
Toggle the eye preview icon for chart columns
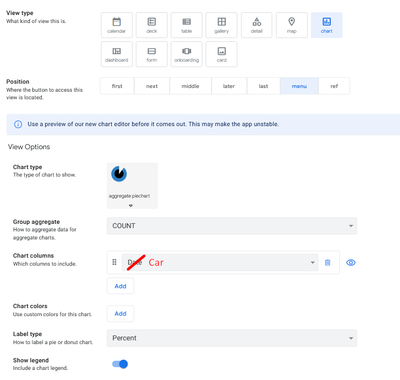coord(351,263)
